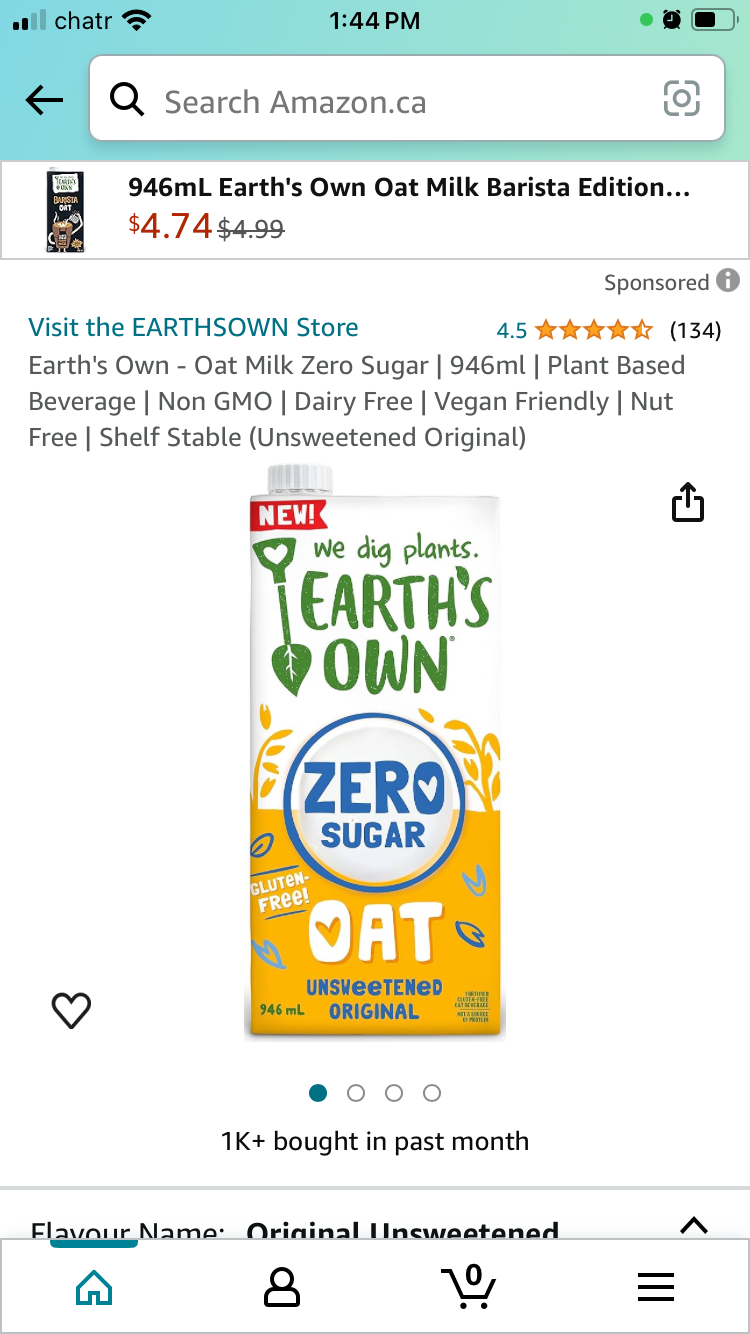Visit the EARTHSOWN Store link
The image size is (750, 1334).
click(193, 327)
